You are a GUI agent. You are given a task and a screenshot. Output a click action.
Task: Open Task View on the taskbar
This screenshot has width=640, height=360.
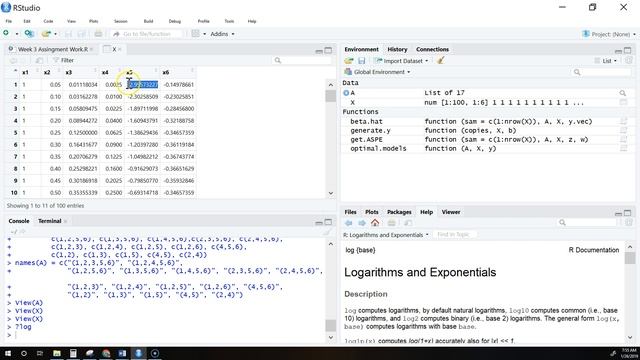click(x=40, y=353)
